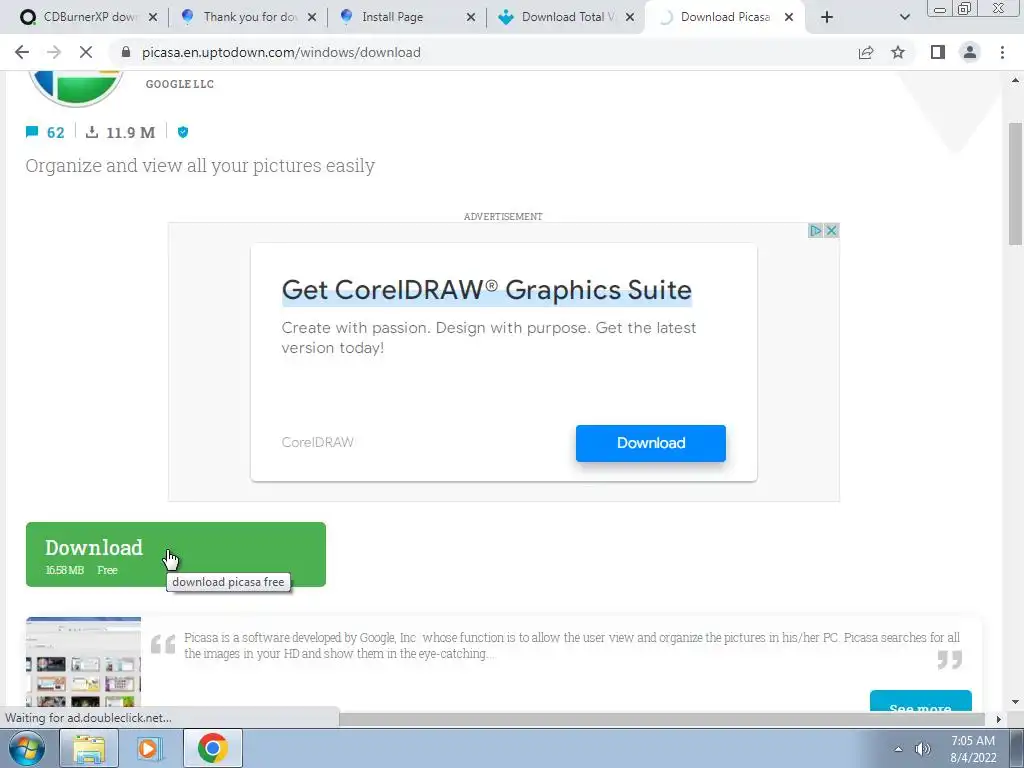The height and width of the screenshot is (768, 1024).
Task: Click the blue security shield badge
Action: pyautogui.click(x=183, y=132)
